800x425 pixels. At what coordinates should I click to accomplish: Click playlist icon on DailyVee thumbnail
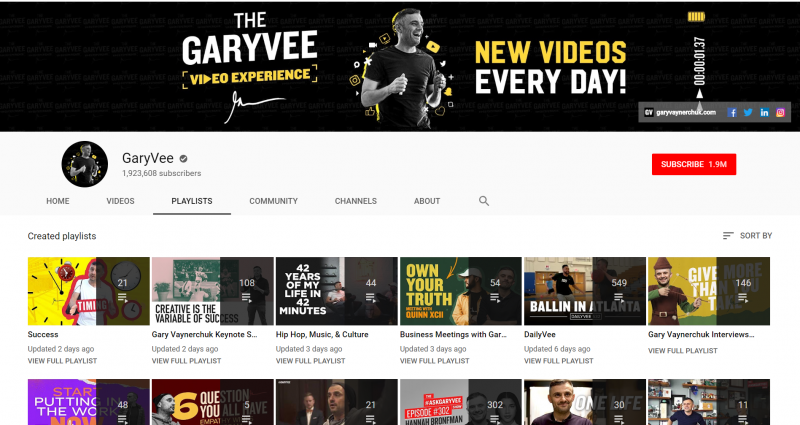618,297
